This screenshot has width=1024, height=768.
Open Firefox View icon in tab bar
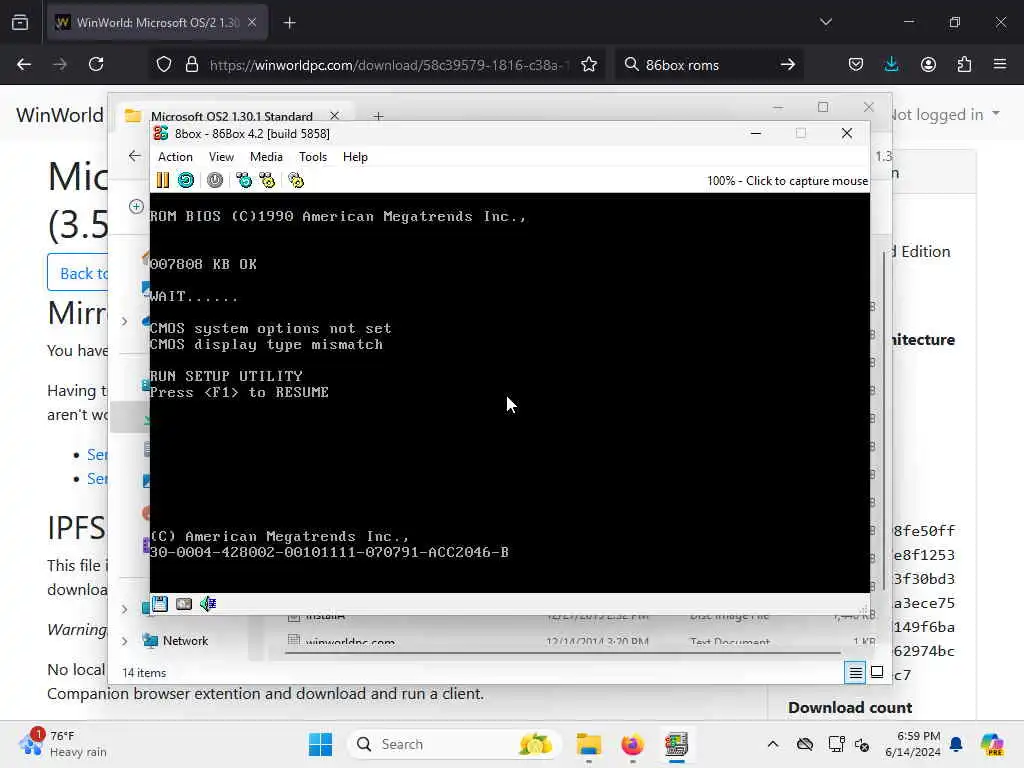tap(20, 23)
